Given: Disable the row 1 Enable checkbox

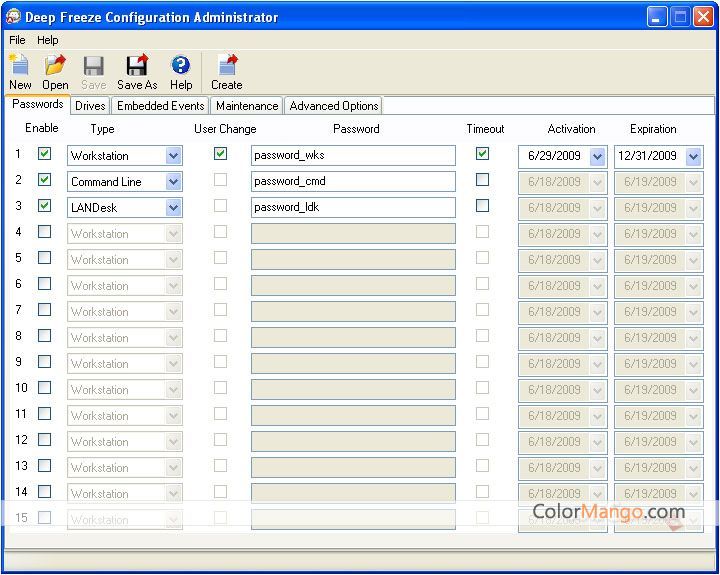Looking at the screenshot, I should 44,154.
